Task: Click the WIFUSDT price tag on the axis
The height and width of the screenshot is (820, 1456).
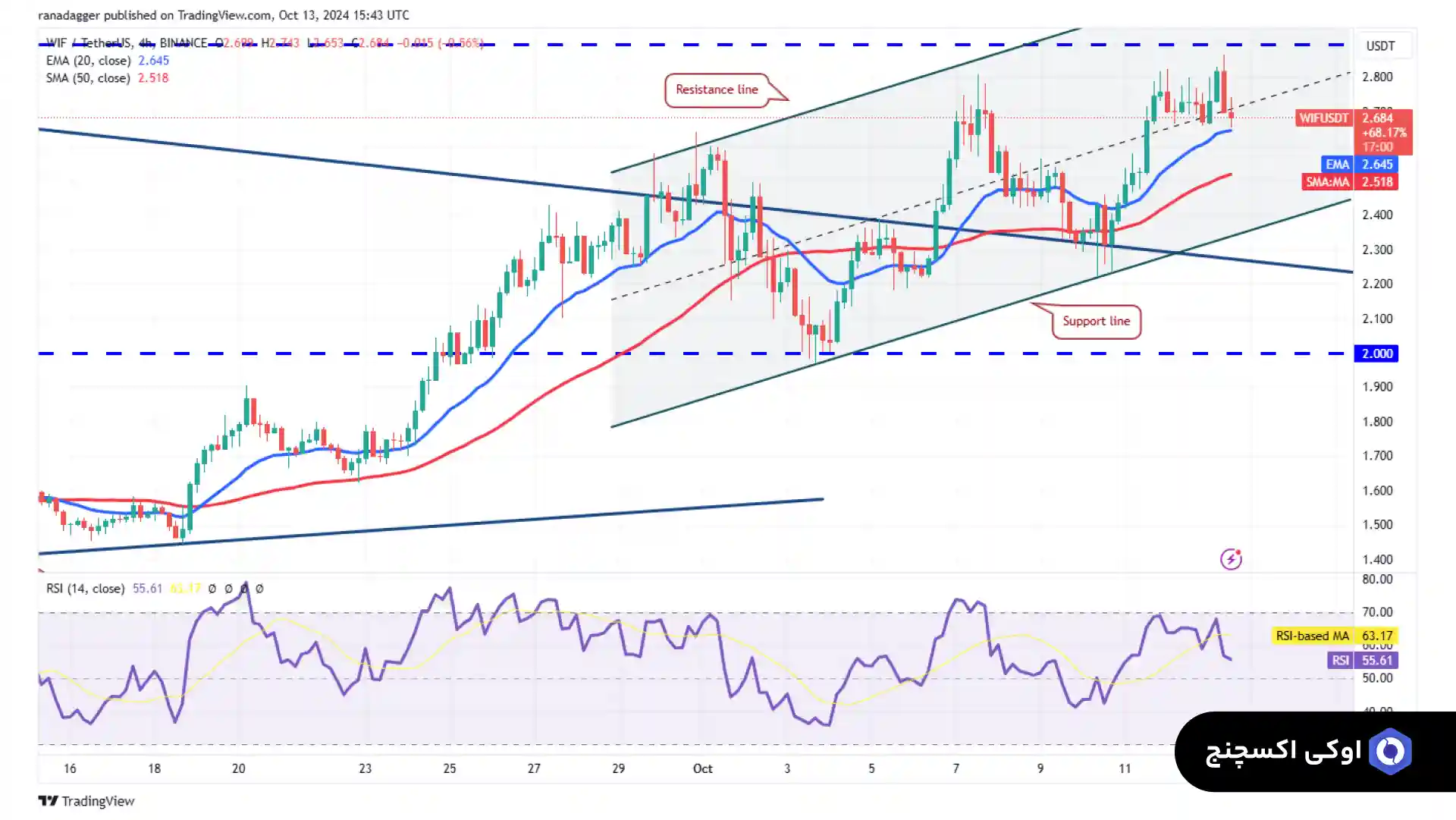Action: click(x=1323, y=118)
